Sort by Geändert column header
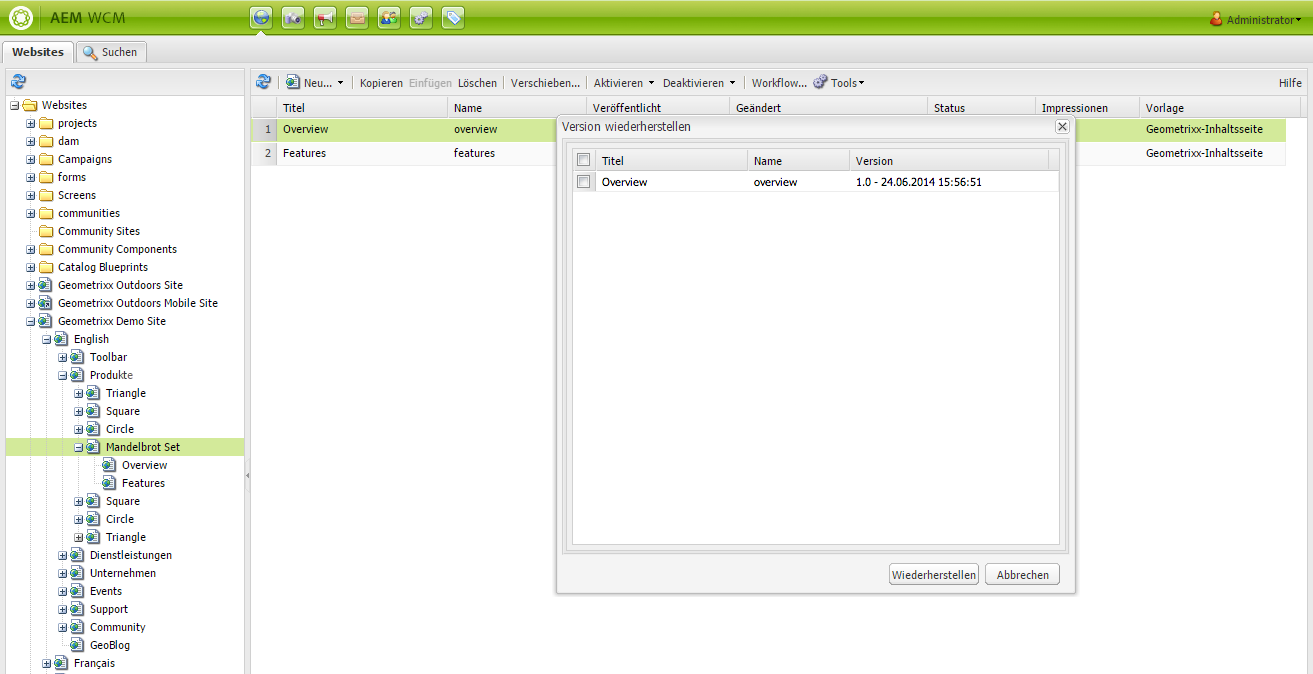 point(828,107)
